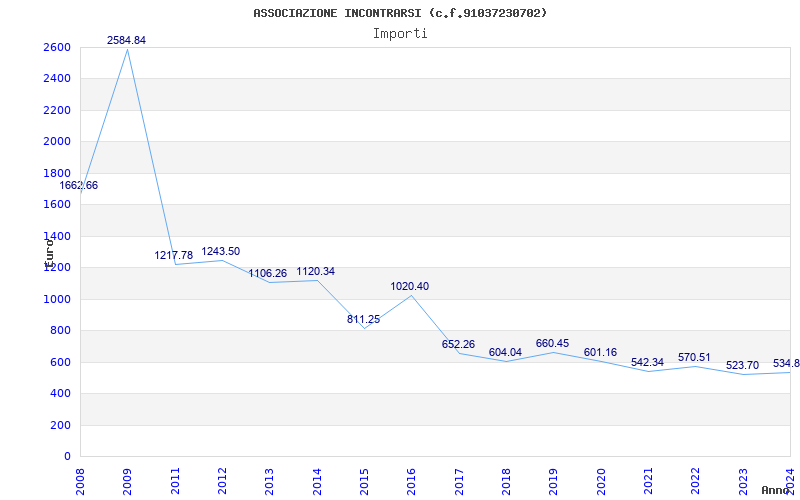Click the 652.26 value label

coord(458,345)
